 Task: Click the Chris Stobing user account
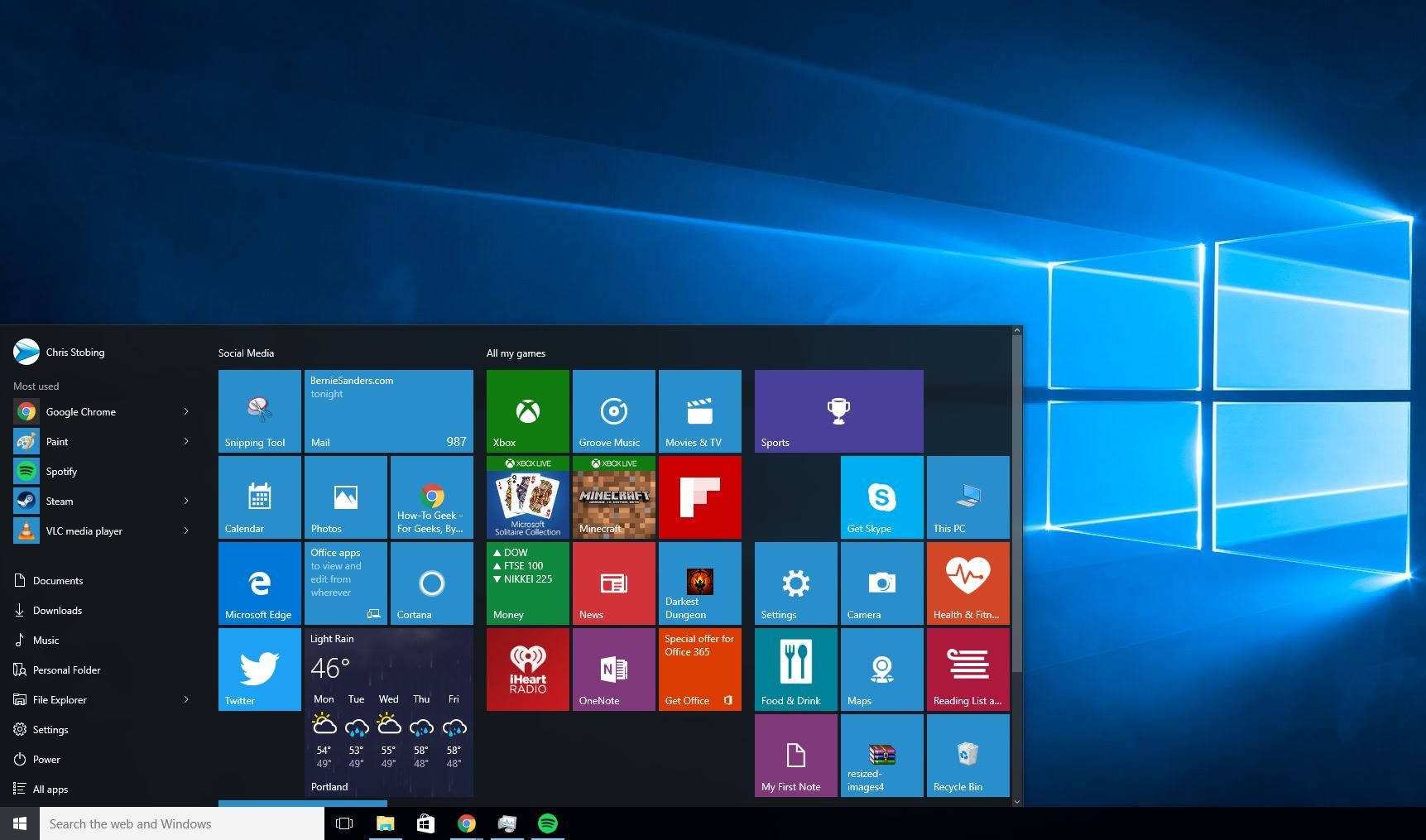[60, 352]
